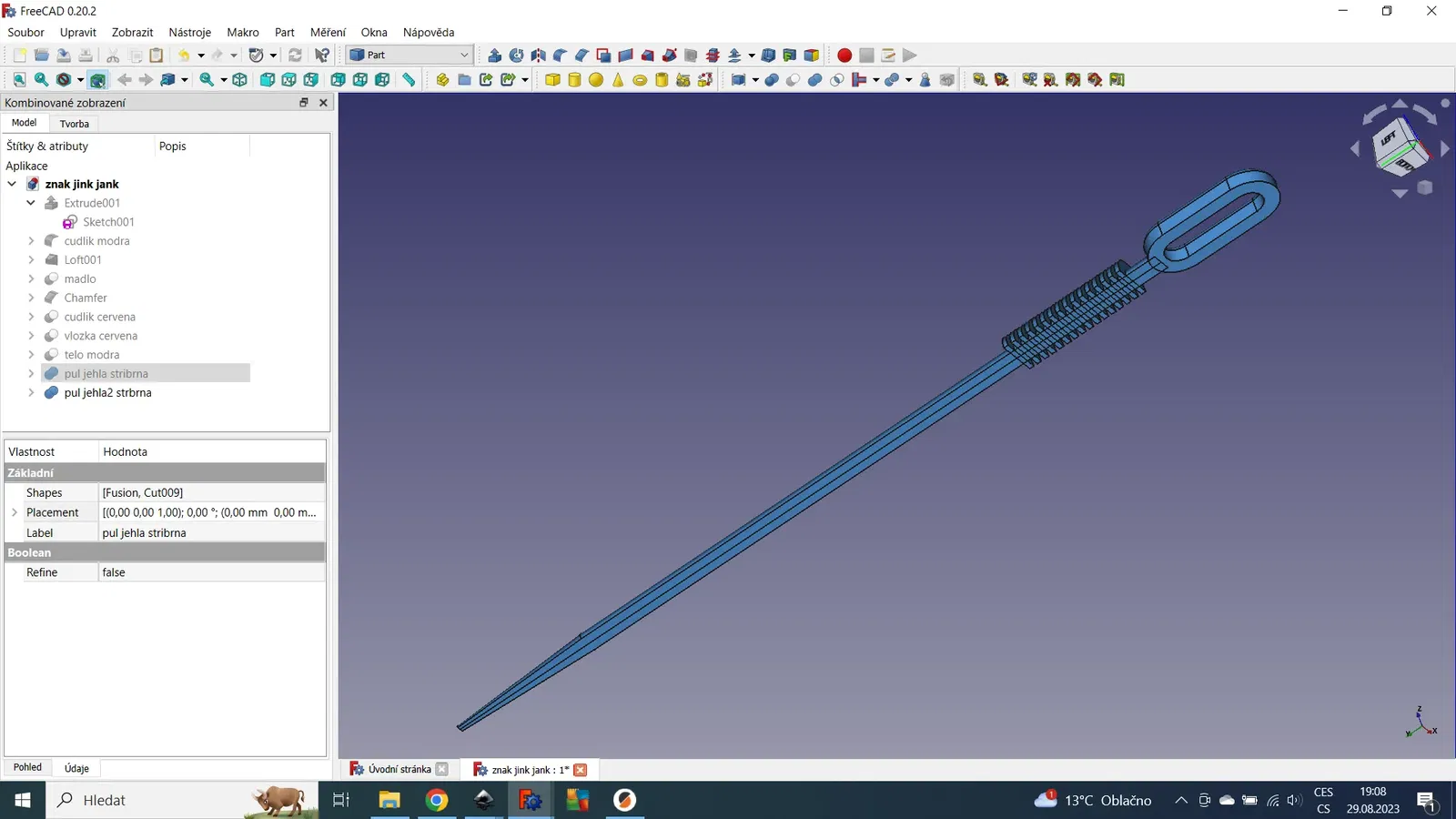Click the boolean Union tool

pyautogui.click(x=815, y=80)
